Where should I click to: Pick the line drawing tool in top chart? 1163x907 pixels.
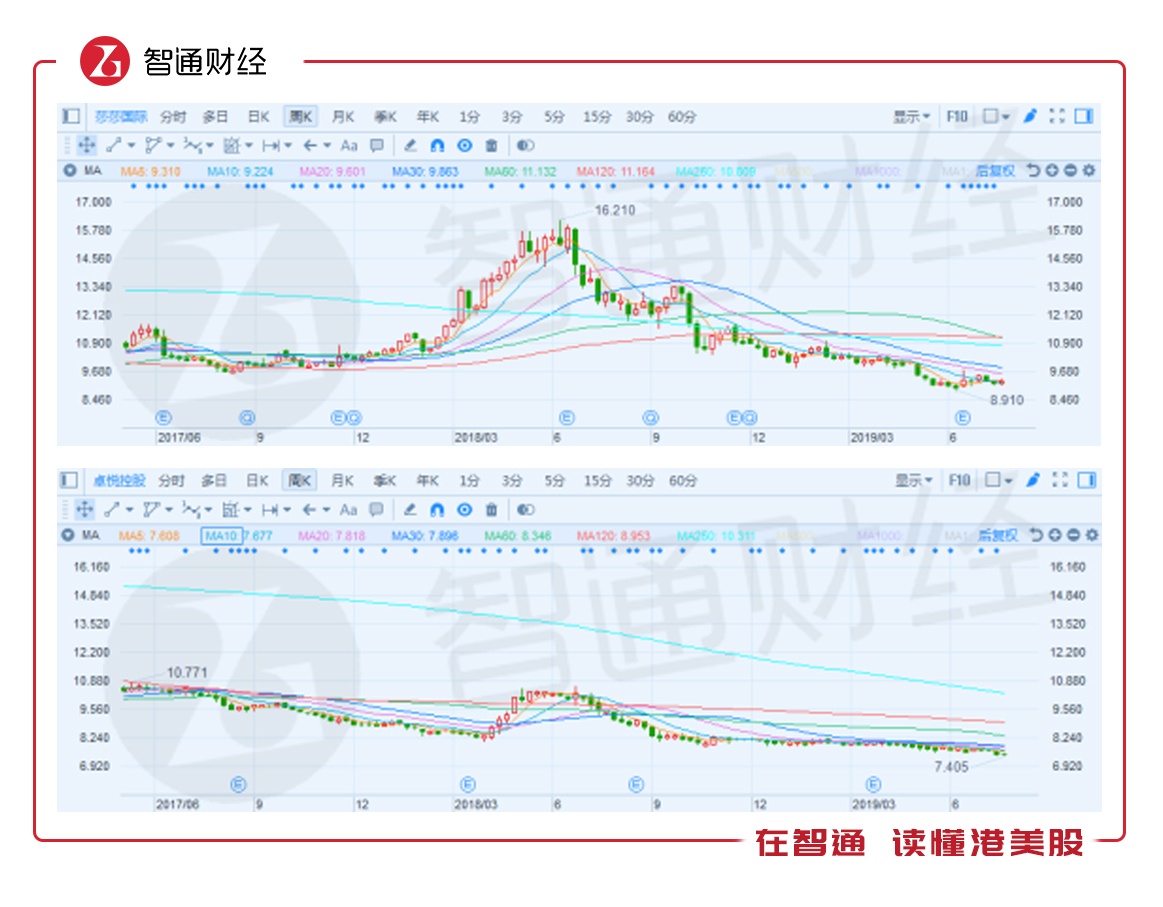pos(113,145)
